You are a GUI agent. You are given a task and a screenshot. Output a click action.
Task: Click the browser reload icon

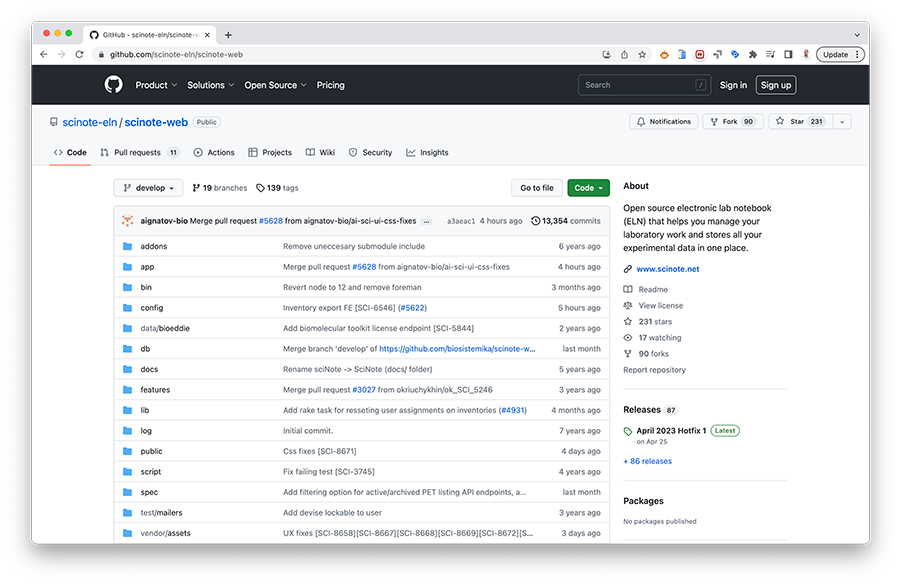pyautogui.click(x=80, y=54)
